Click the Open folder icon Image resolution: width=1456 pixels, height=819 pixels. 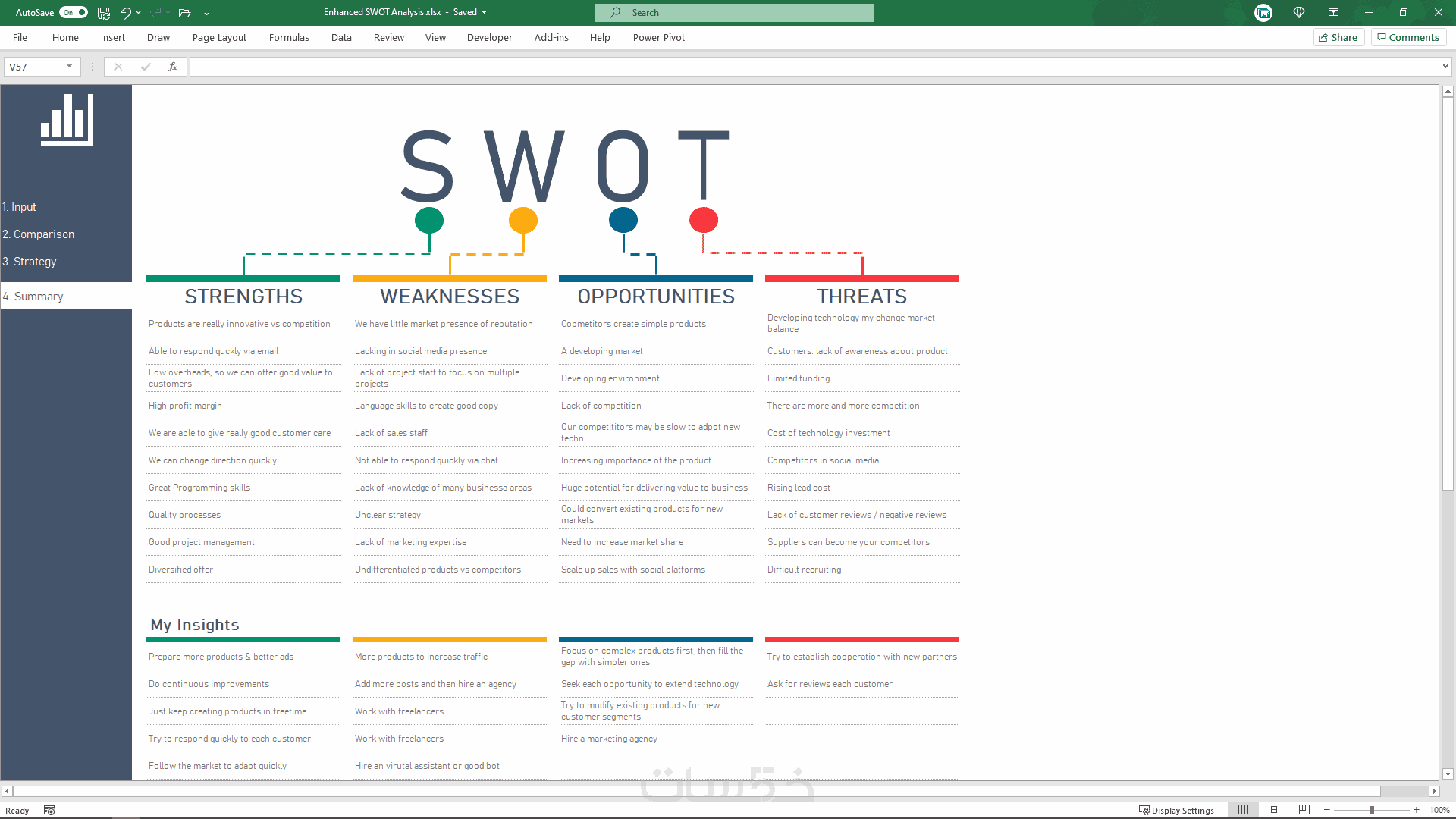click(x=184, y=12)
